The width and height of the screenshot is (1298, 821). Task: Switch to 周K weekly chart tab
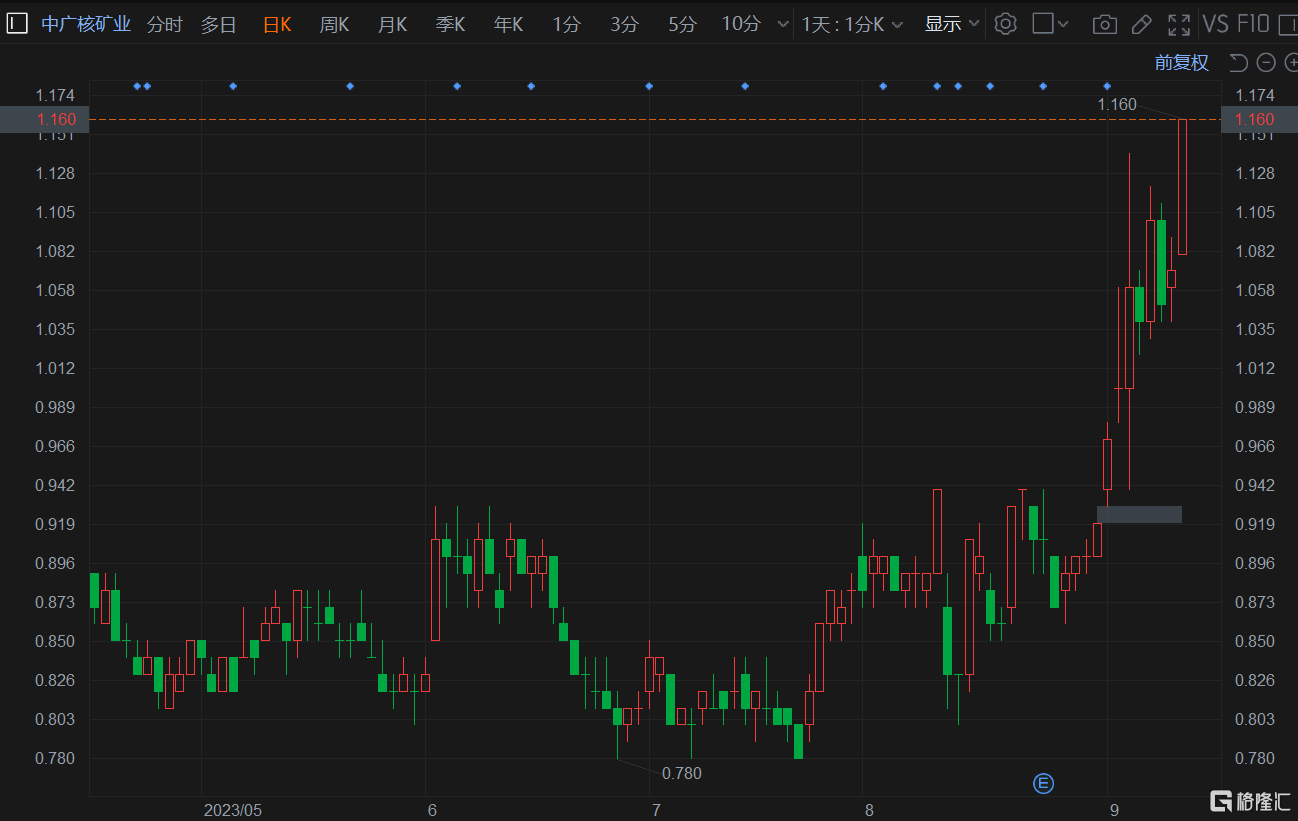334,24
